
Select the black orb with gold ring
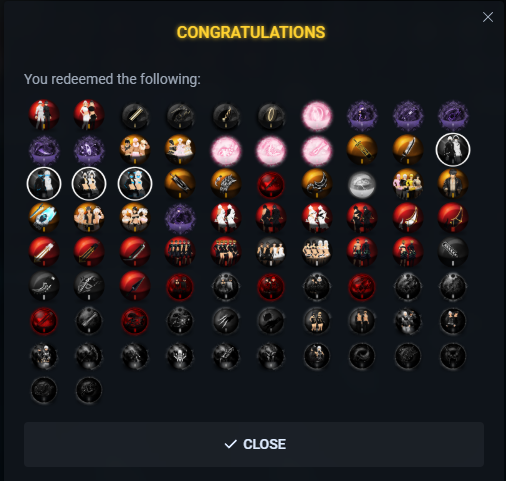pyautogui.click(x=271, y=115)
